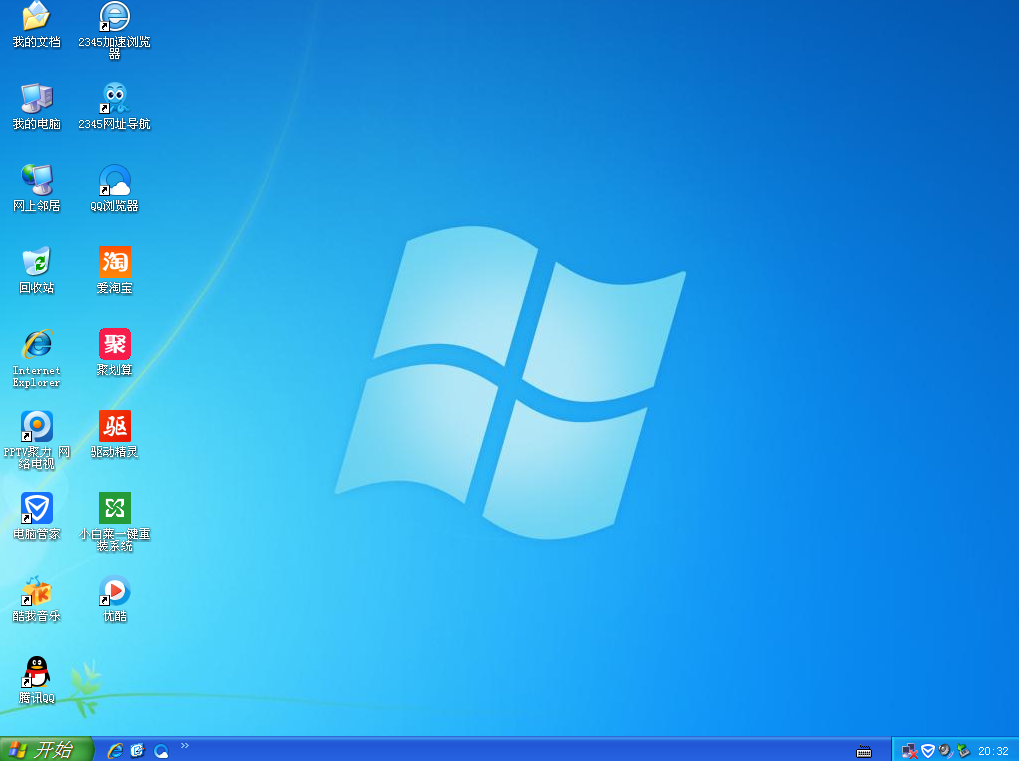
Task: Select the 网上邻居 desktop icon
Action: pyautogui.click(x=36, y=188)
